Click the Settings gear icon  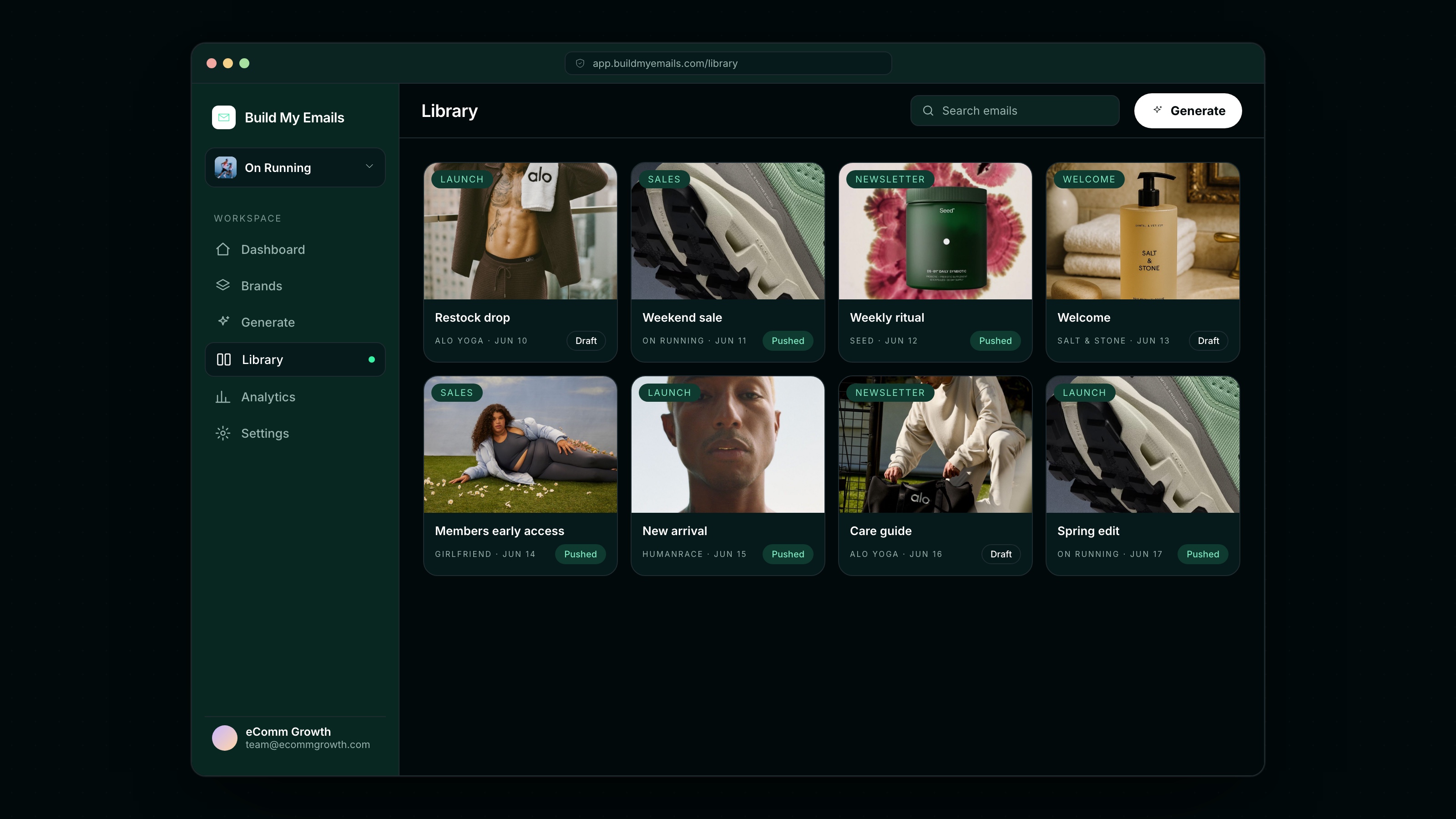tap(222, 433)
